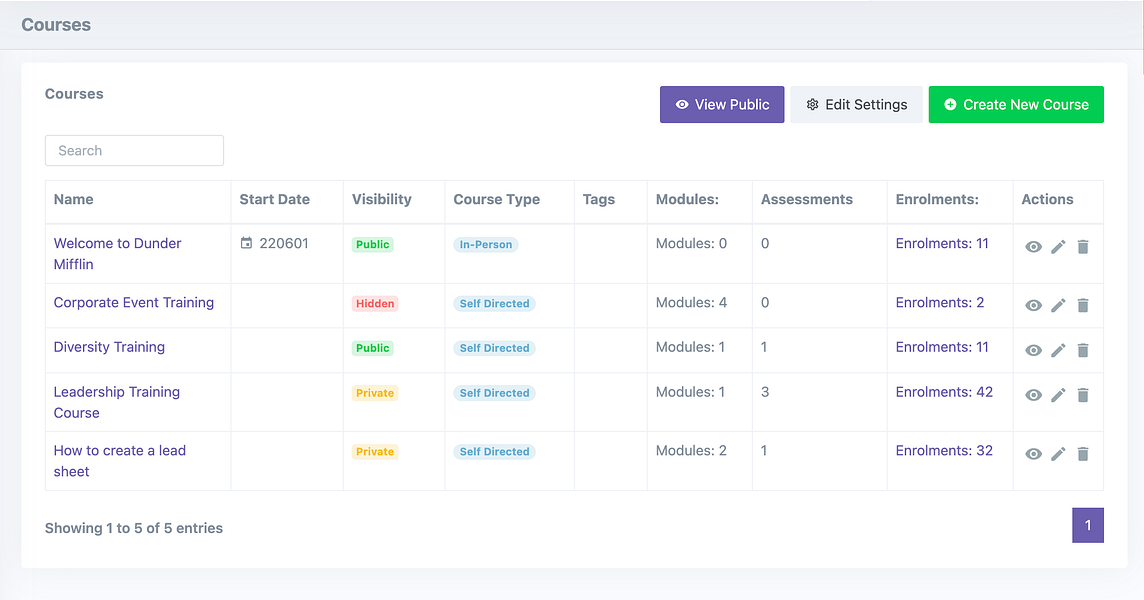Viewport: 1144px width, 600px height.
Task: Edit How to create a lead sheet course
Action: pos(1058,454)
